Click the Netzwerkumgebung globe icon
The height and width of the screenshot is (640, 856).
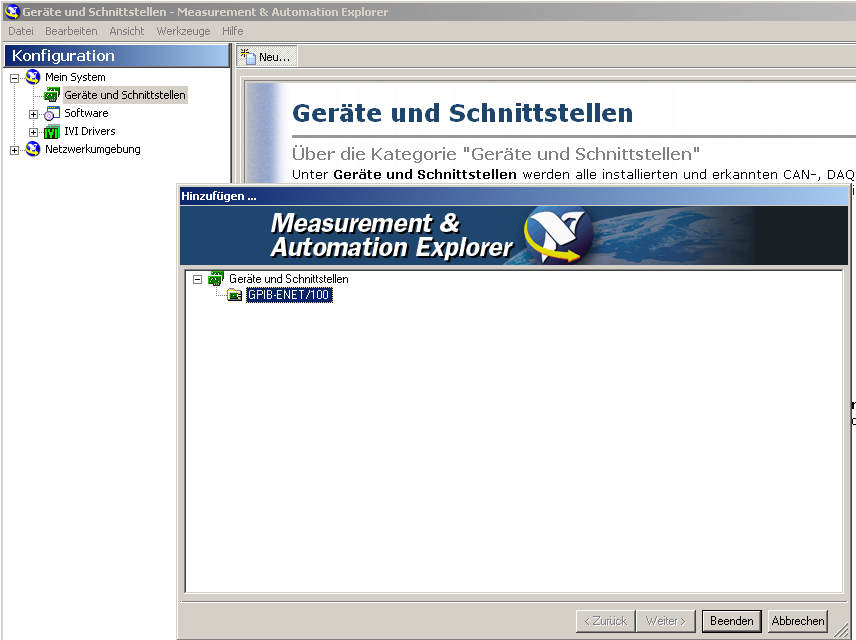[x=33, y=149]
